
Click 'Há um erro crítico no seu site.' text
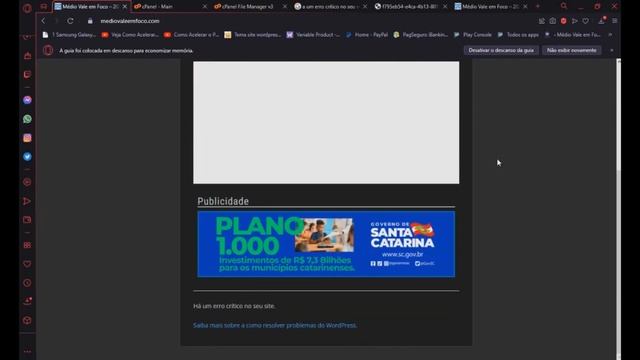coord(234,306)
